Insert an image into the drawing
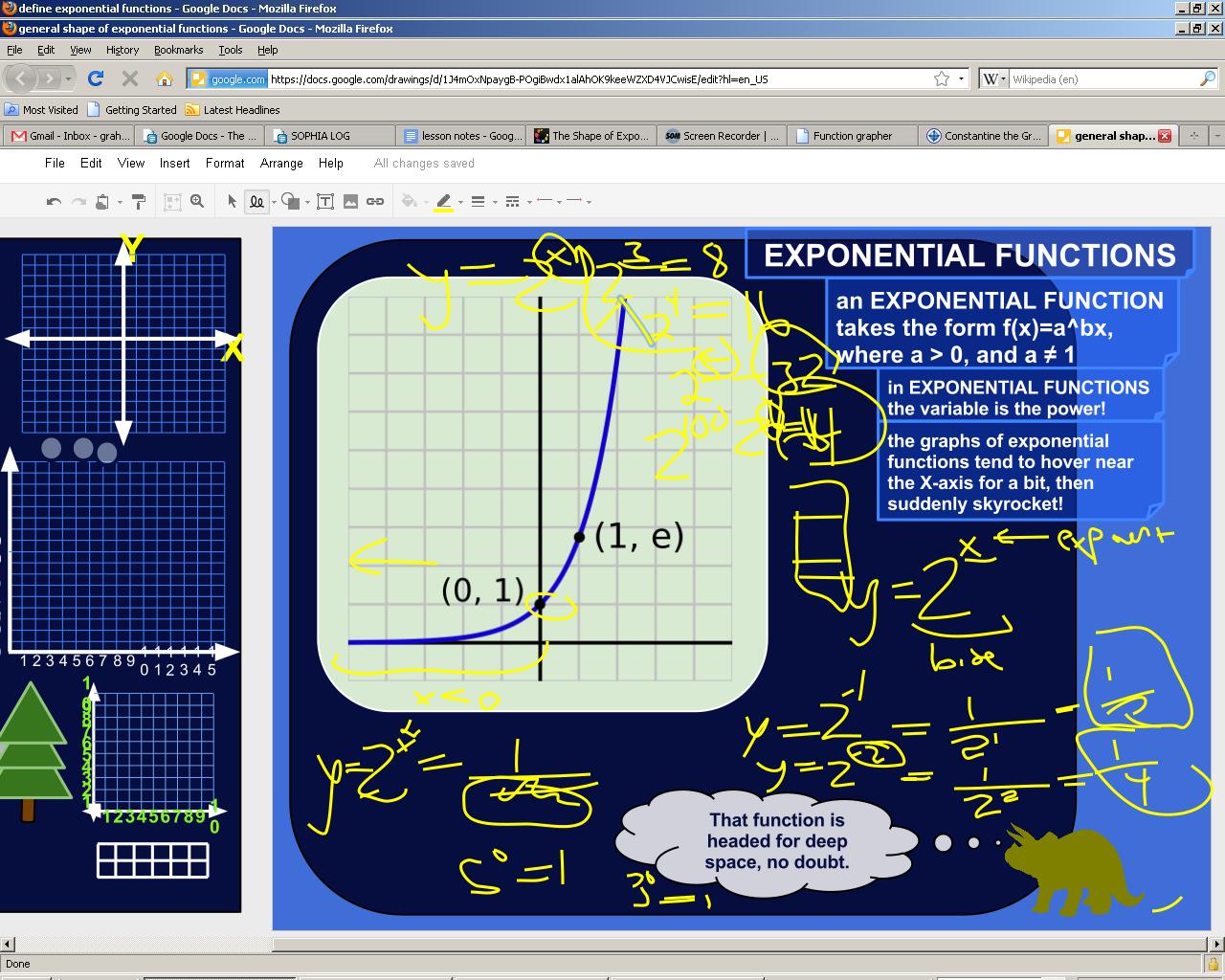Image resolution: width=1225 pixels, height=980 pixels. tap(350, 202)
